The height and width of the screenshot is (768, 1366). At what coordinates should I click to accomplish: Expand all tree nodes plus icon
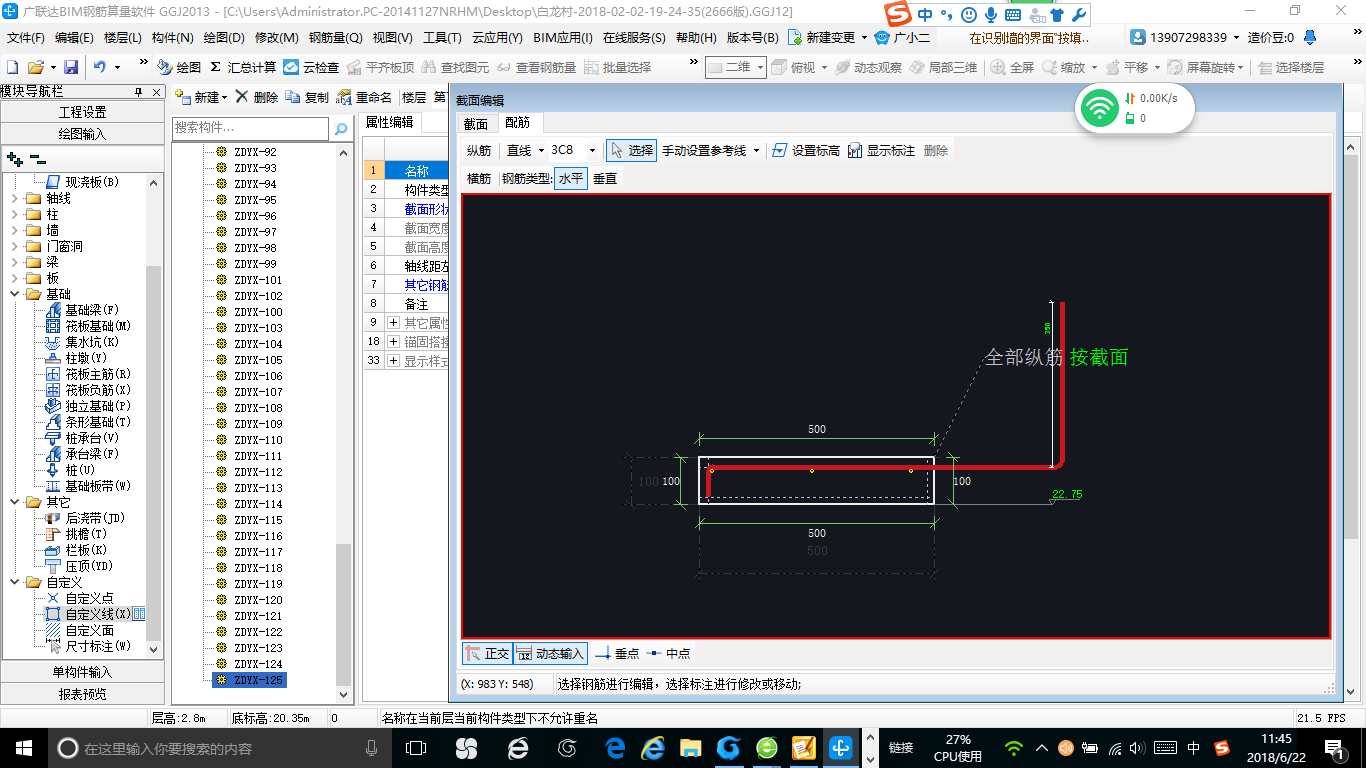coord(14,158)
